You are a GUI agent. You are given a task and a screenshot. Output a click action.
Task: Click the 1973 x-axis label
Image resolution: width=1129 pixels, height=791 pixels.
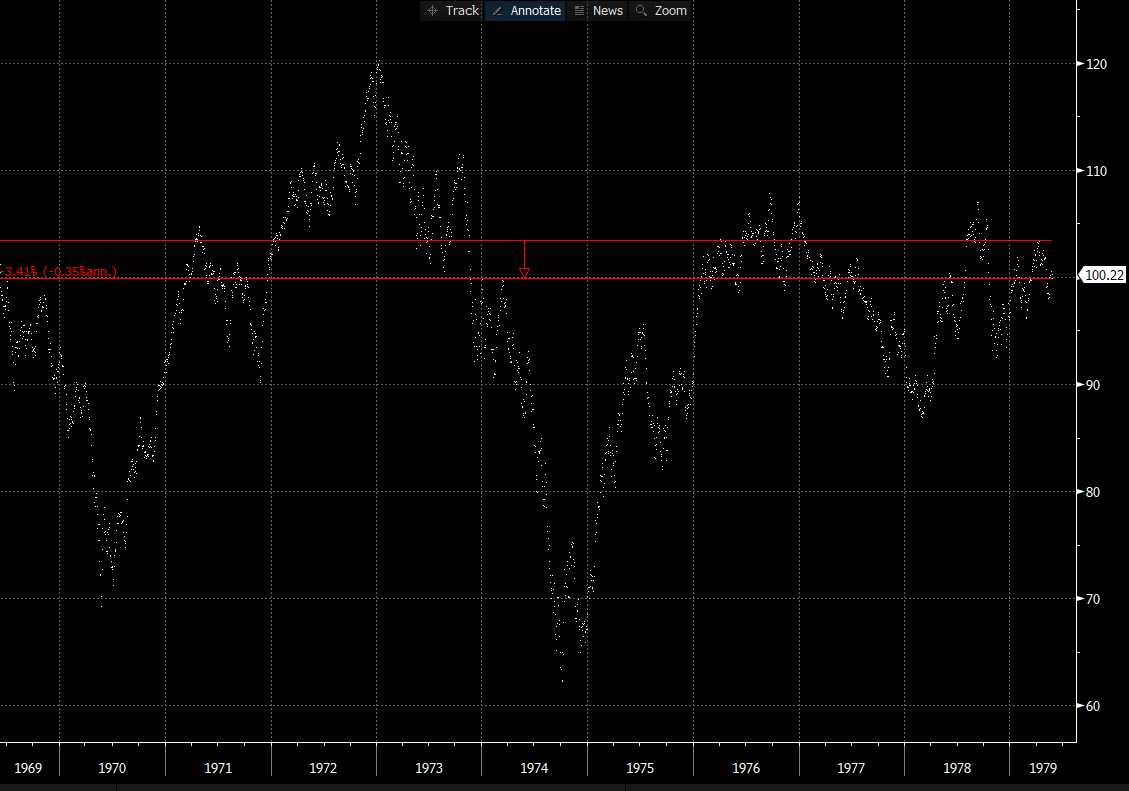click(428, 768)
